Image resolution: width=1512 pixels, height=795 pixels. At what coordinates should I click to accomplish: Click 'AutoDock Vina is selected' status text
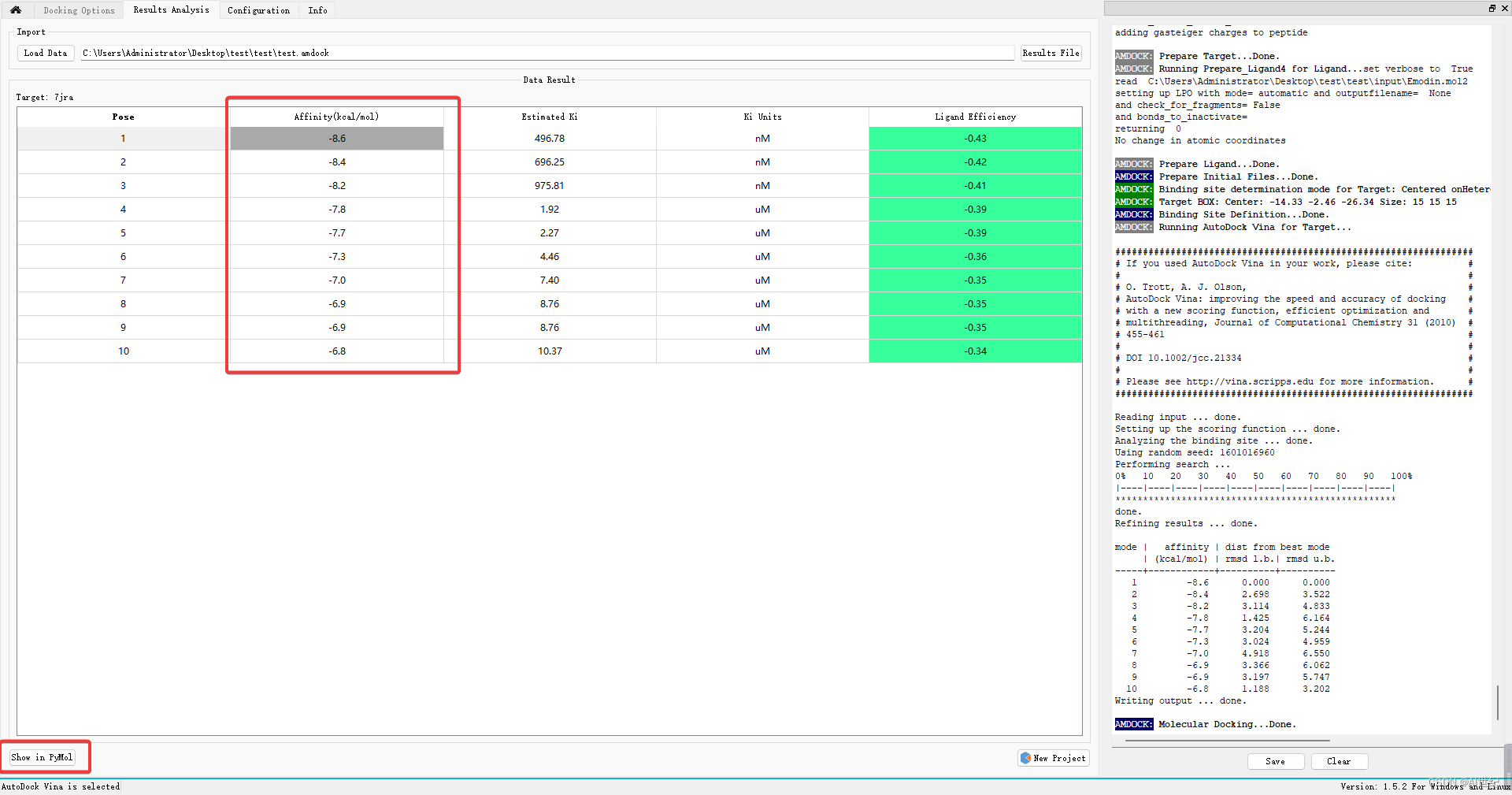click(61, 786)
